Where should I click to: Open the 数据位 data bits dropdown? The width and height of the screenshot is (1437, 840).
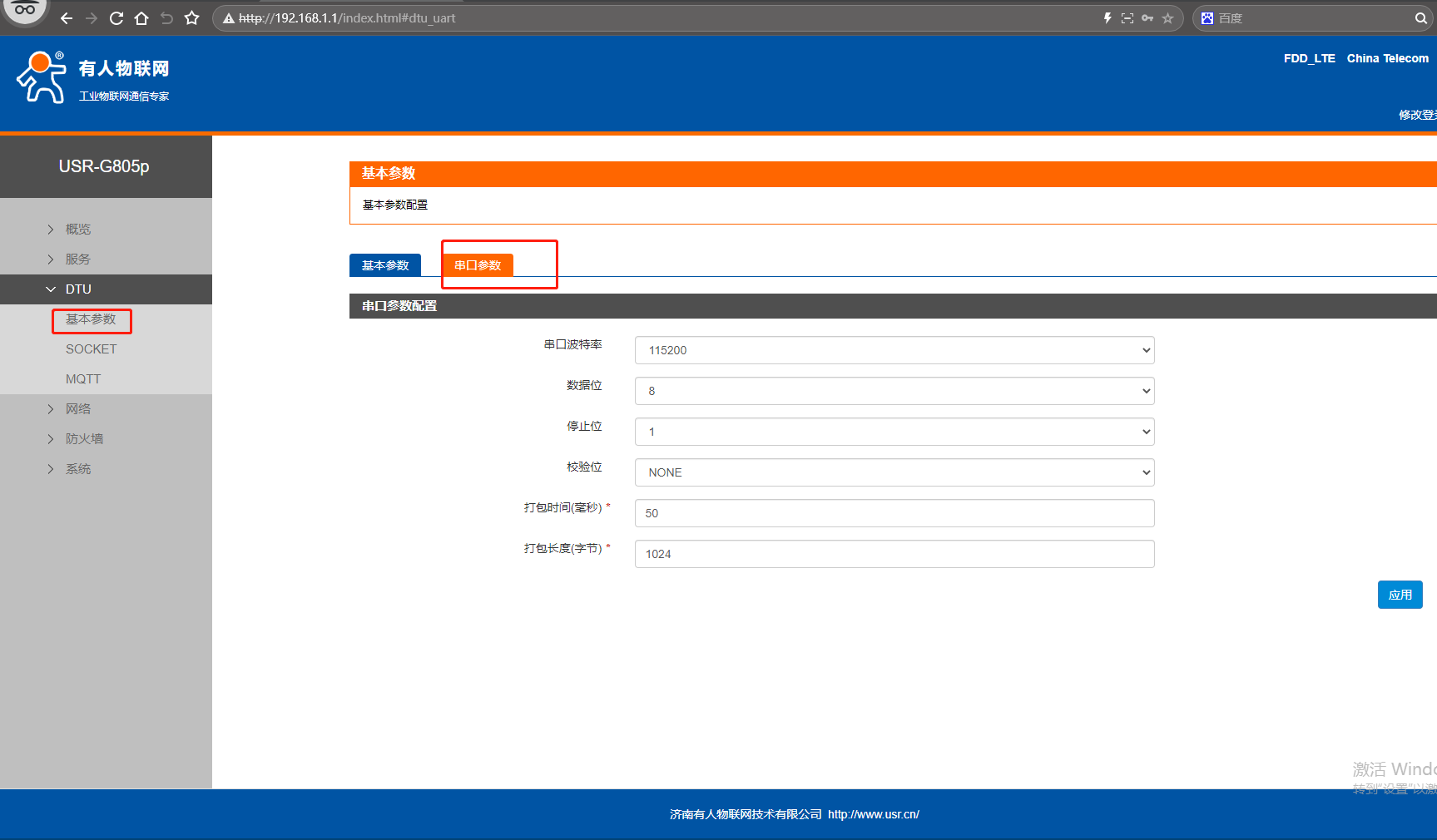(x=894, y=391)
